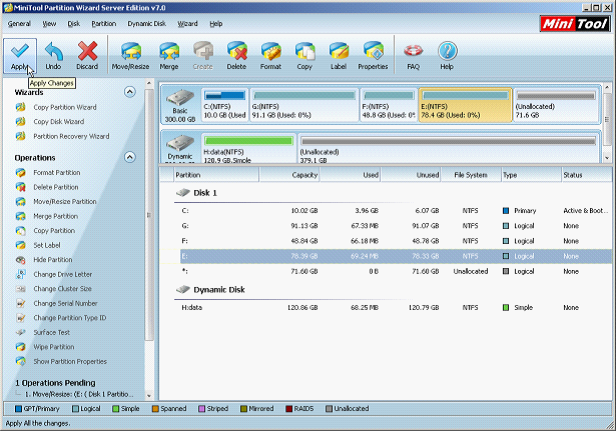Discard all pending changes
The width and height of the screenshot is (616, 431).
tap(87, 55)
